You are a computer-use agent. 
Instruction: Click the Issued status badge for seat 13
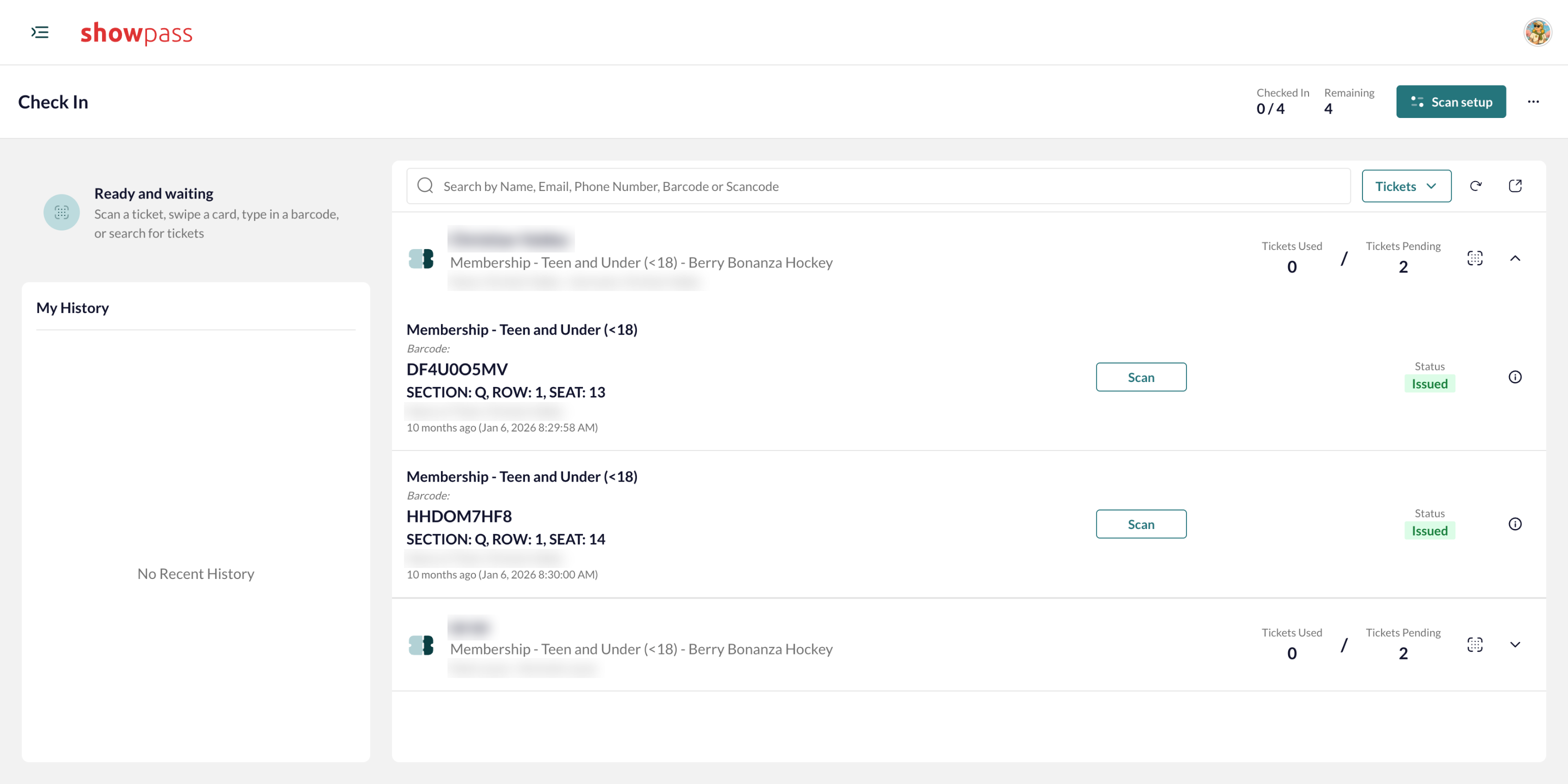[x=1429, y=383]
